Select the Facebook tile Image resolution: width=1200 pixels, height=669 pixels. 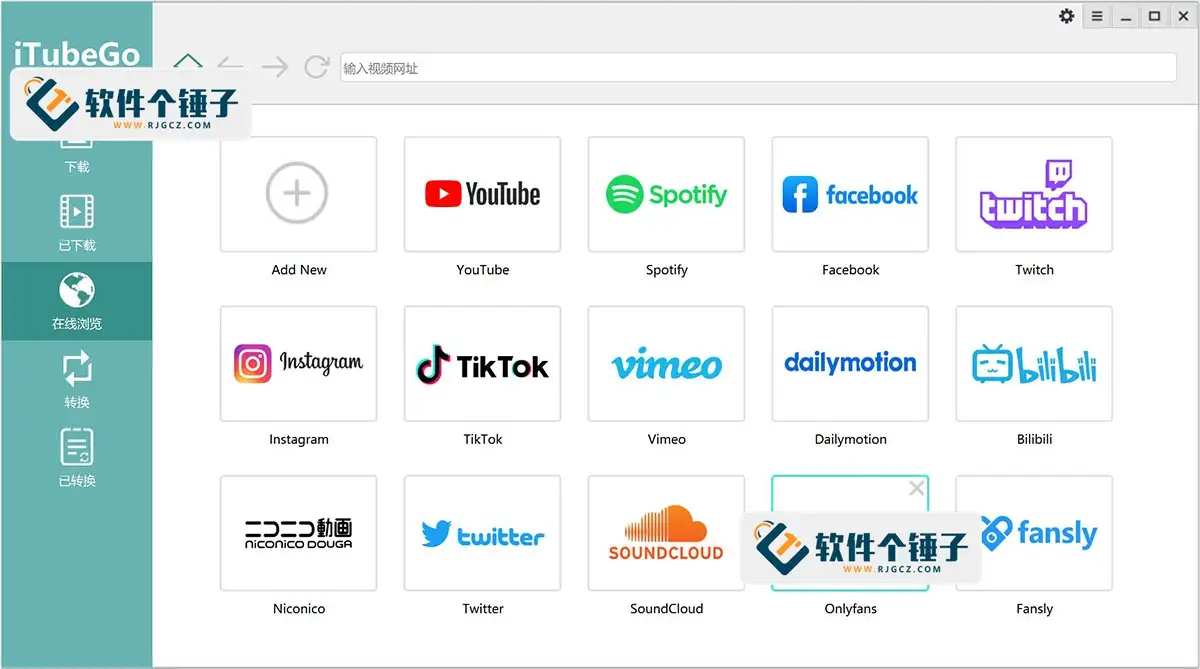pyautogui.click(x=849, y=194)
